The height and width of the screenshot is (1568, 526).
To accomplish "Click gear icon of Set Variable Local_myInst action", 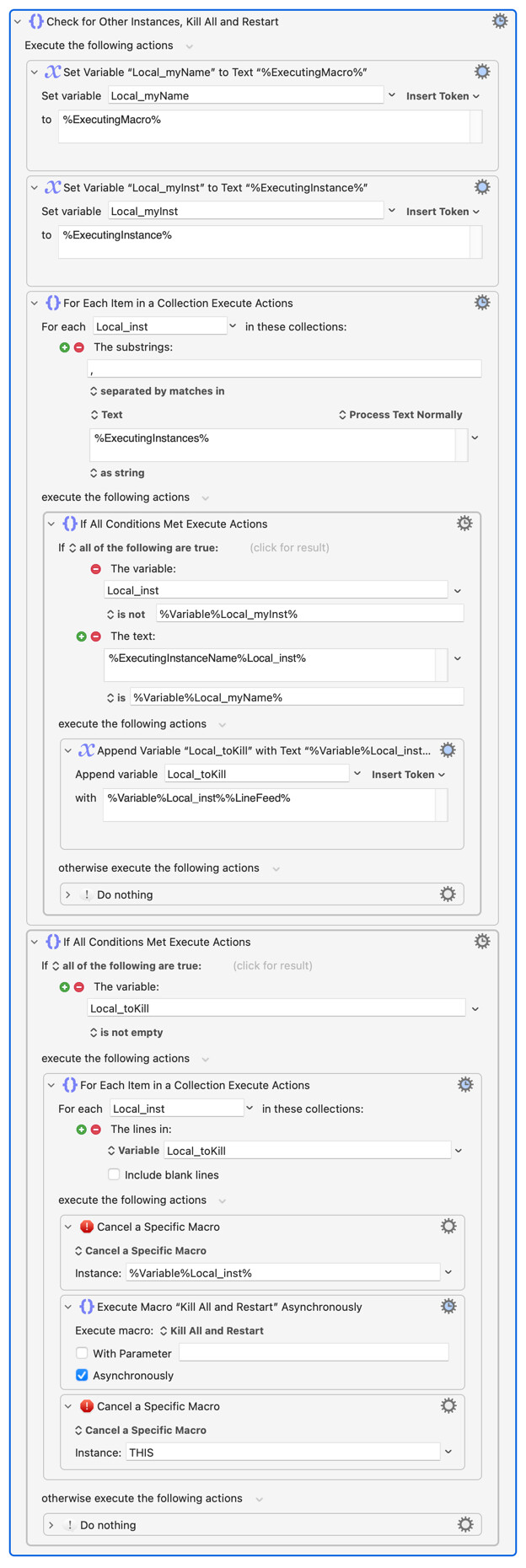I will click(482, 187).
